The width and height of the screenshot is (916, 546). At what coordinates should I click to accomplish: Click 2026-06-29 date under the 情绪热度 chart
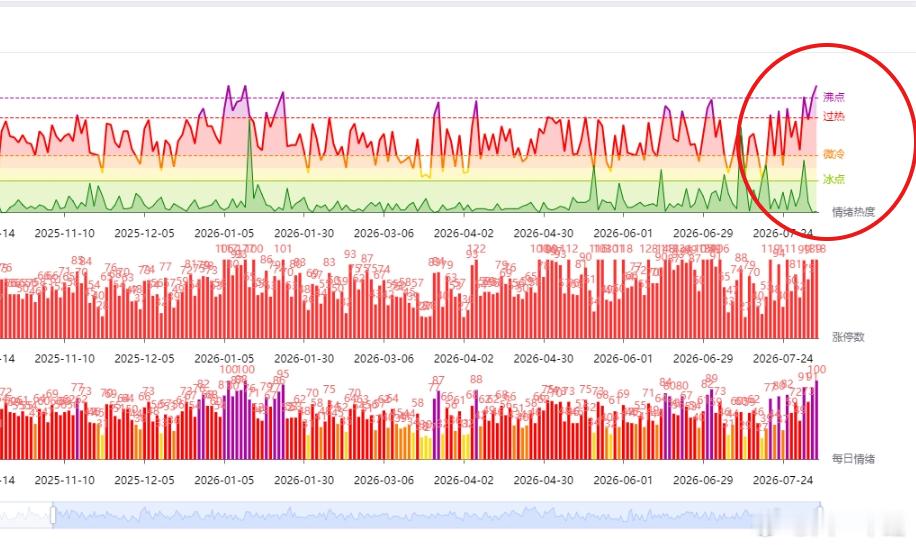pyautogui.click(x=703, y=233)
